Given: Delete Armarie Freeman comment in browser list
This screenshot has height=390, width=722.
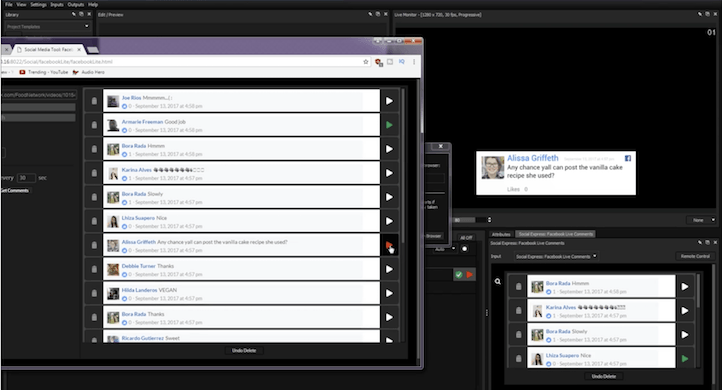Looking at the screenshot, I should click(x=94, y=125).
